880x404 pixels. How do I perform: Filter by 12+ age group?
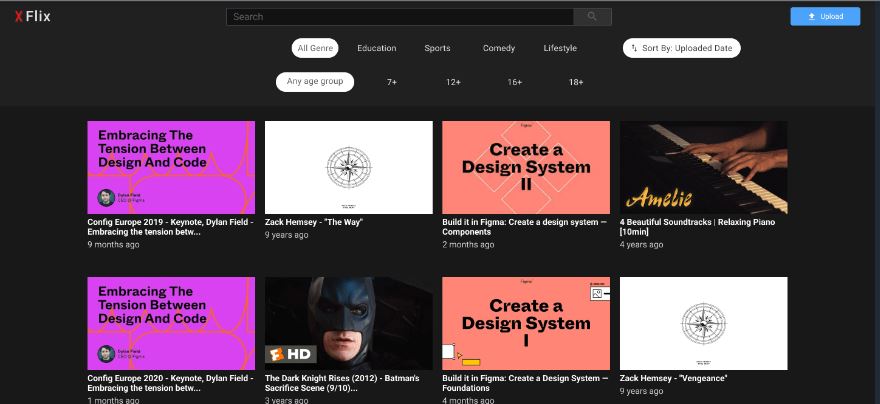[x=453, y=82]
